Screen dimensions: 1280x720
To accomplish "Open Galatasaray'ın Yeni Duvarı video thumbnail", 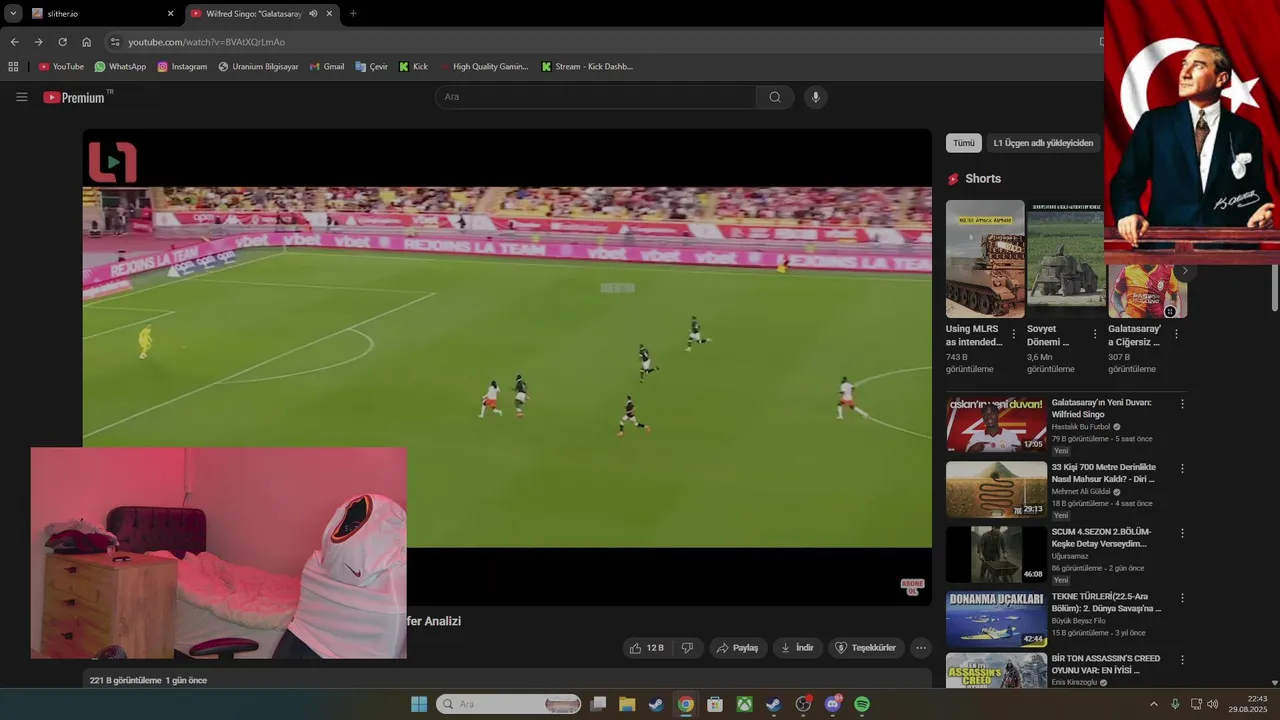I will (x=996, y=424).
